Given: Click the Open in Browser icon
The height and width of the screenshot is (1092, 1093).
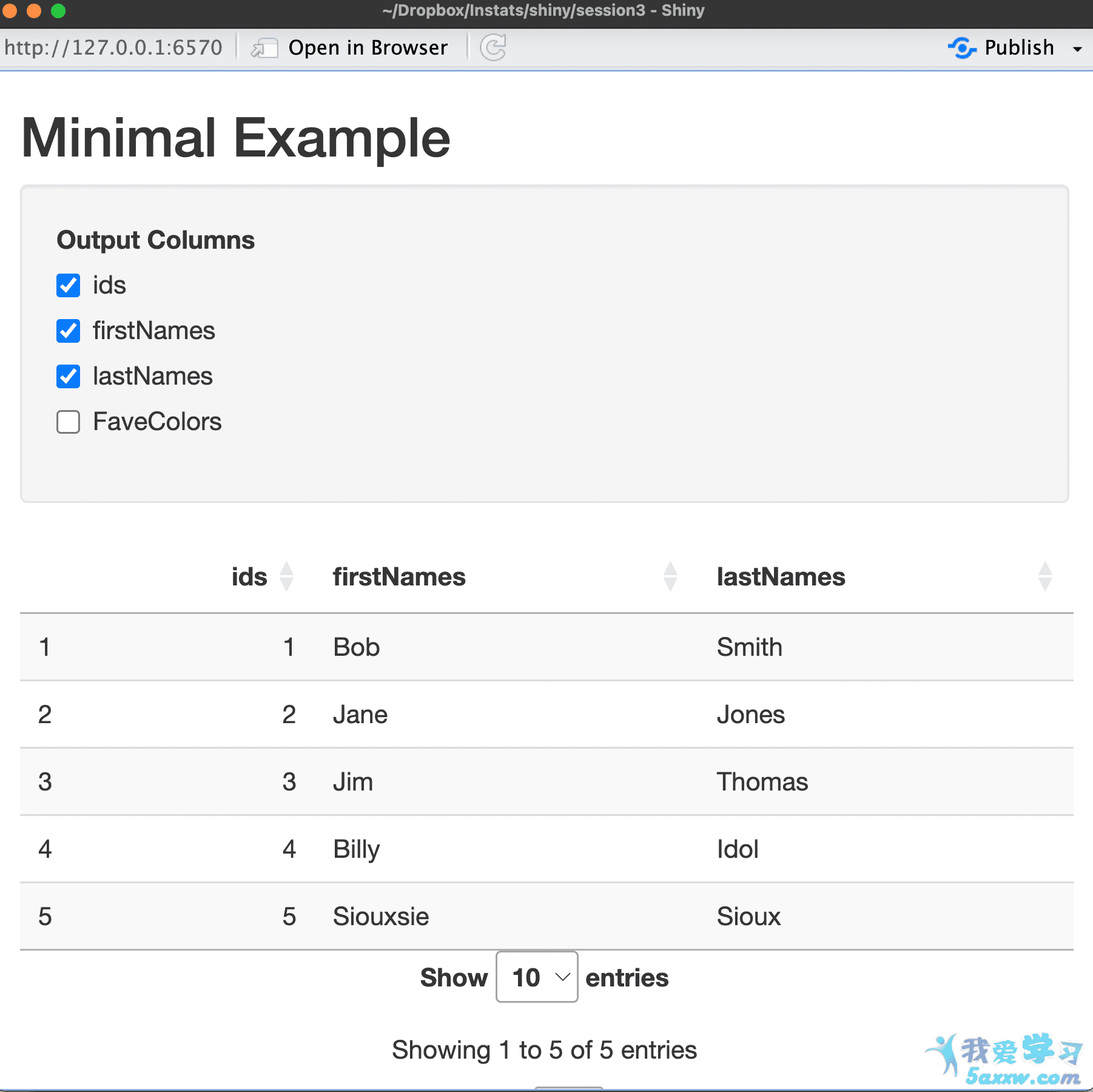Looking at the screenshot, I should tap(264, 48).
